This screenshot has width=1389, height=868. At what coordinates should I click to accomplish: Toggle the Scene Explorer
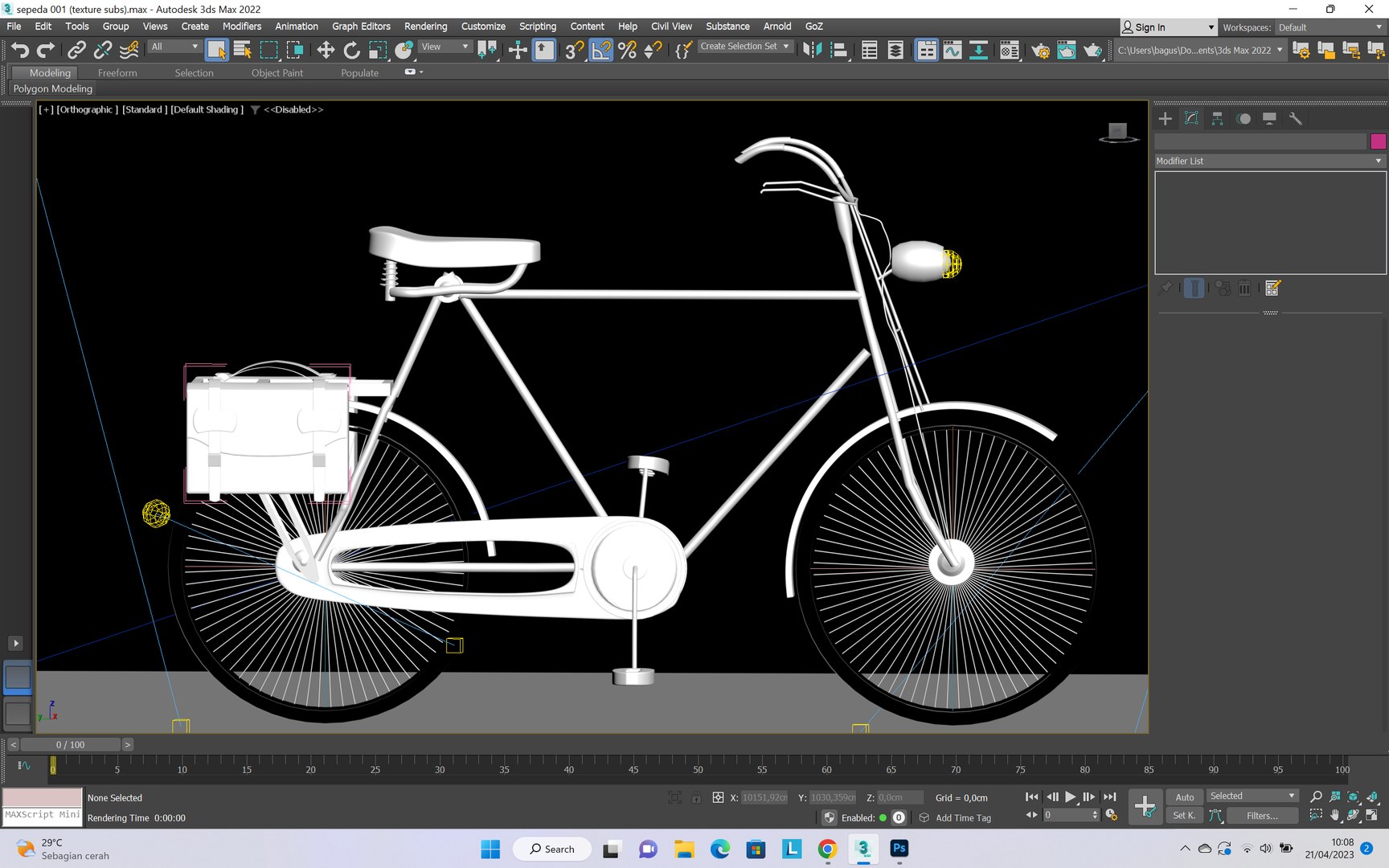point(869,50)
